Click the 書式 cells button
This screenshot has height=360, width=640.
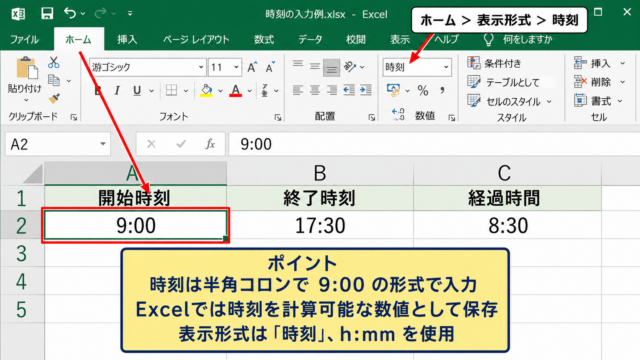coord(598,101)
